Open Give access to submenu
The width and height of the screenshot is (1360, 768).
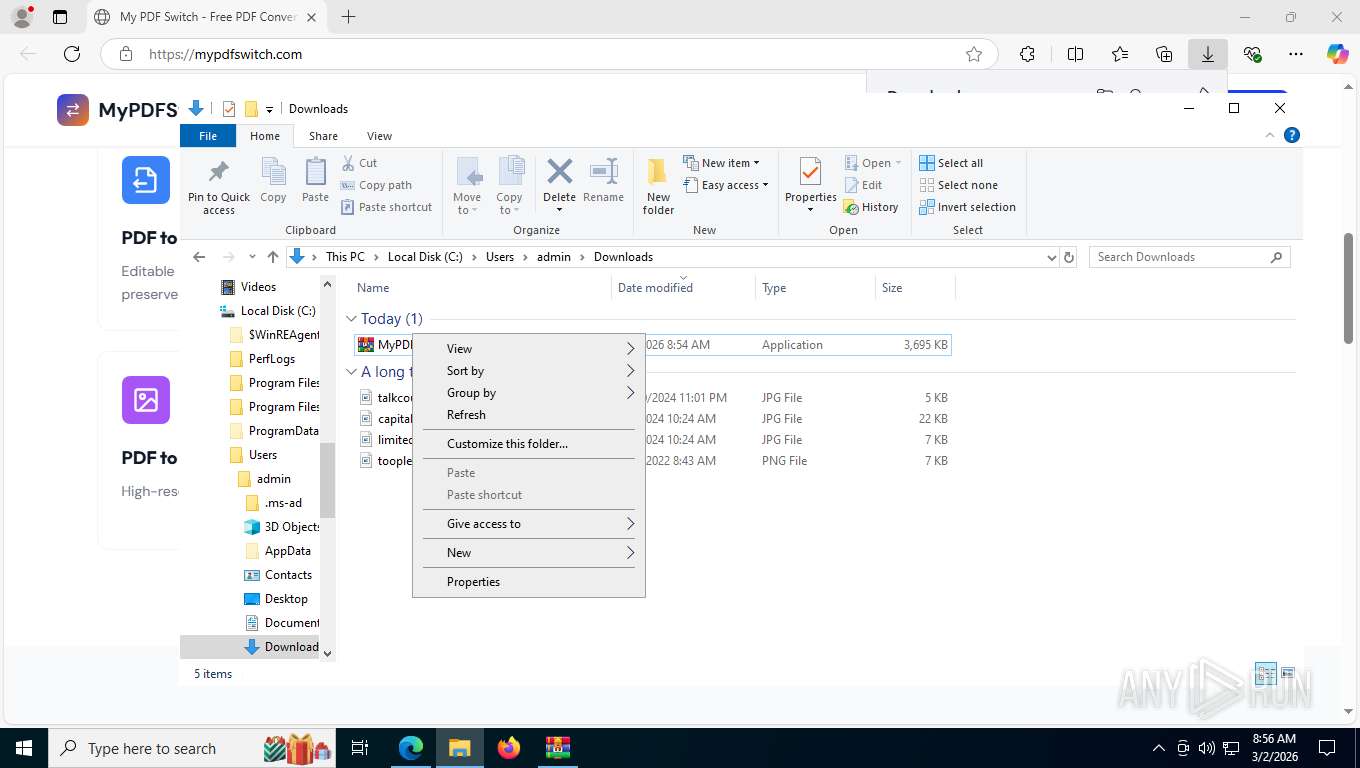pyautogui.click(x=528, y=524)
